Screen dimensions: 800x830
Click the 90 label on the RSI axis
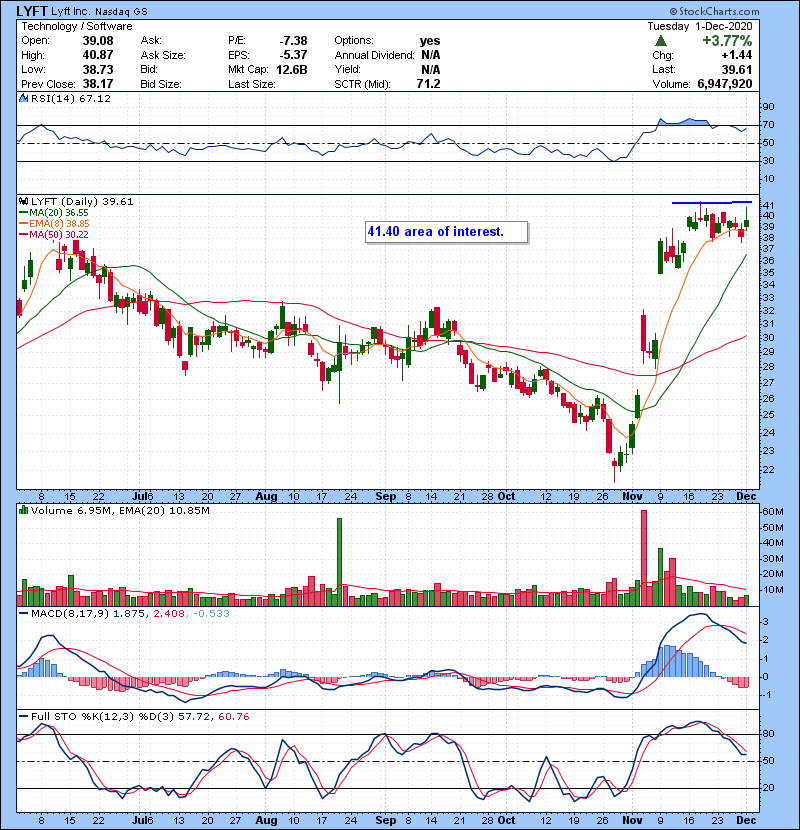[x=768, y=107]
